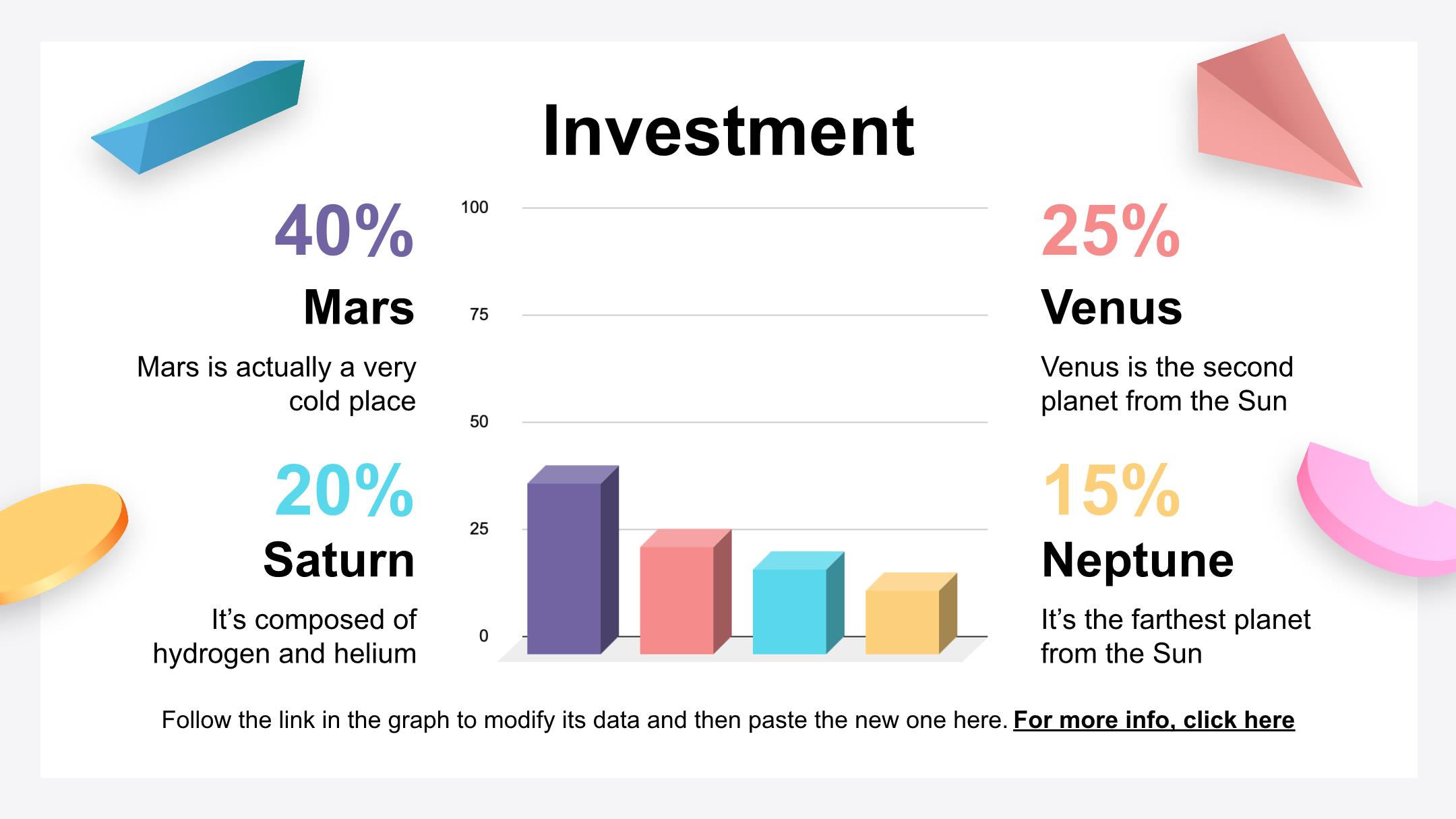Click the 25% pink percentage text
Image resolution: width=1456 pixels, height=819 pixels.
(1110, 231)
